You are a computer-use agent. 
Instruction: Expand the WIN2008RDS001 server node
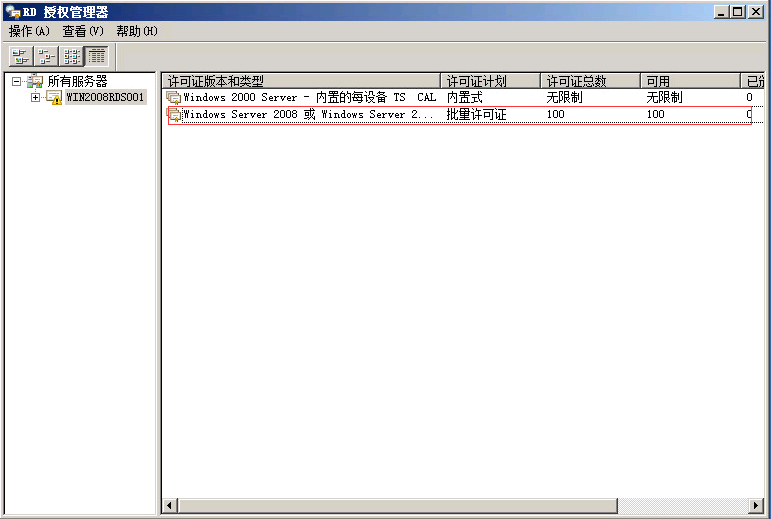(35, 97)
